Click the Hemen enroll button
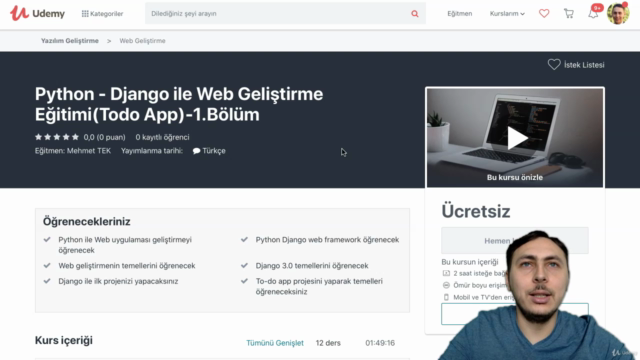This screenshot has width=640, height=360. click(515, 240)
